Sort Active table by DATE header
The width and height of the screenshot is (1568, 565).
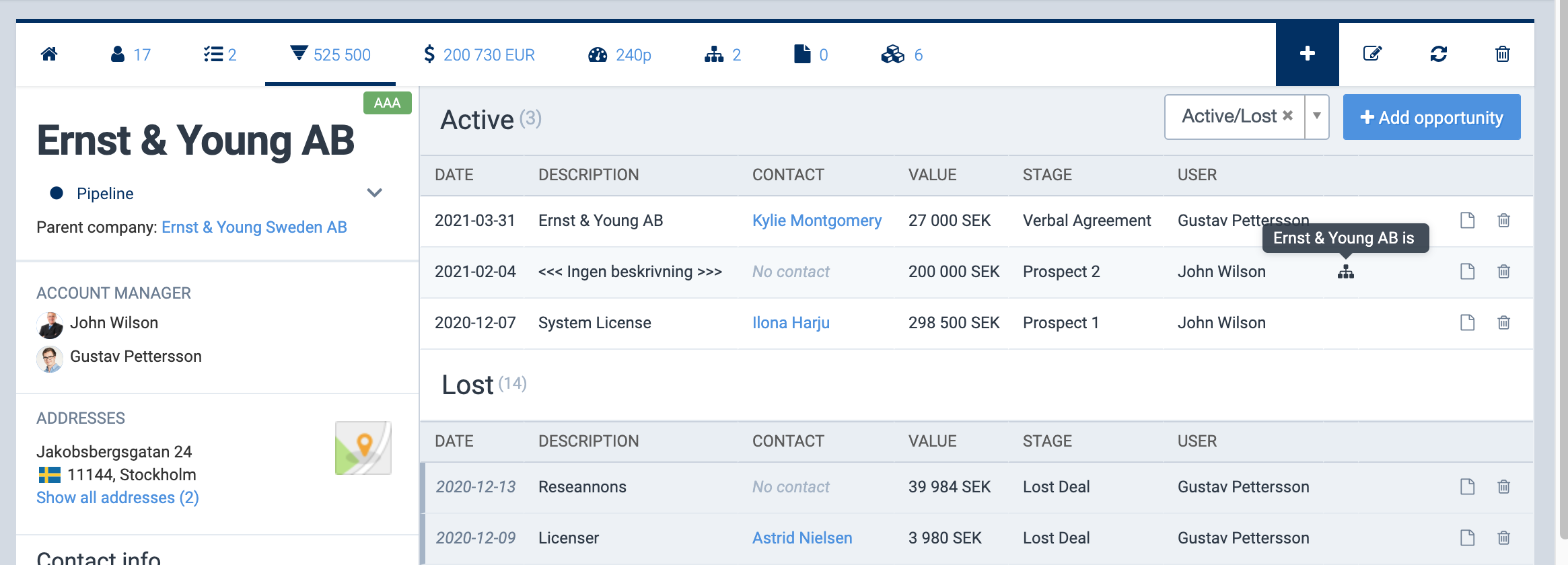click(454, 175)
